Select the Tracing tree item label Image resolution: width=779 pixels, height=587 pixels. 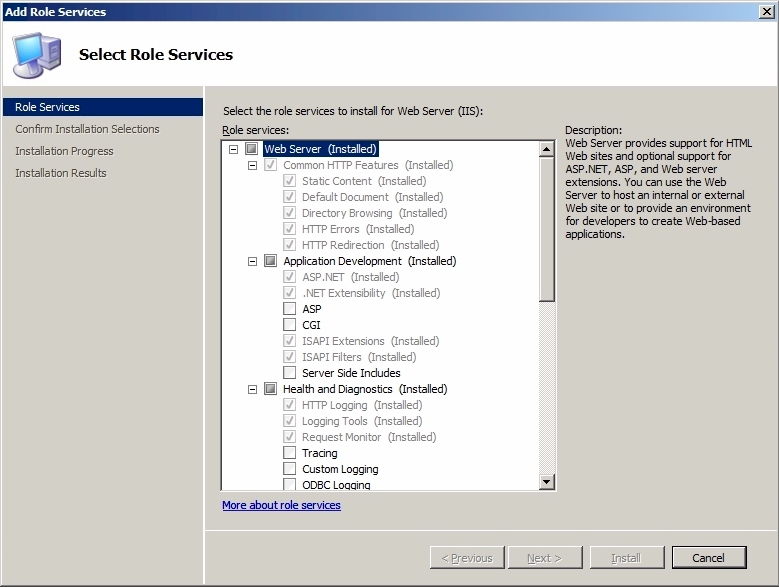click(x=319, y=453)
